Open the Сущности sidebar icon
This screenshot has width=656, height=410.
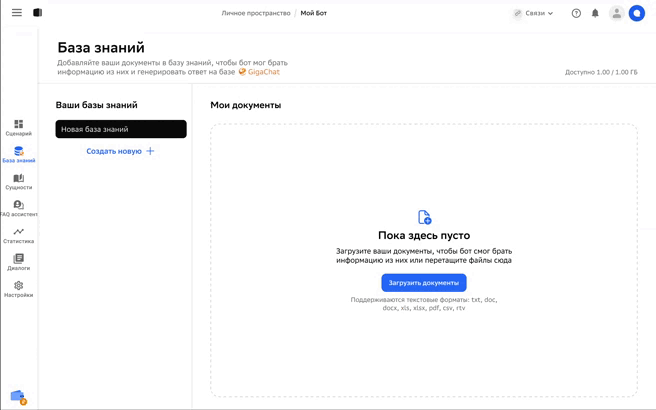(x=18, y=178)
